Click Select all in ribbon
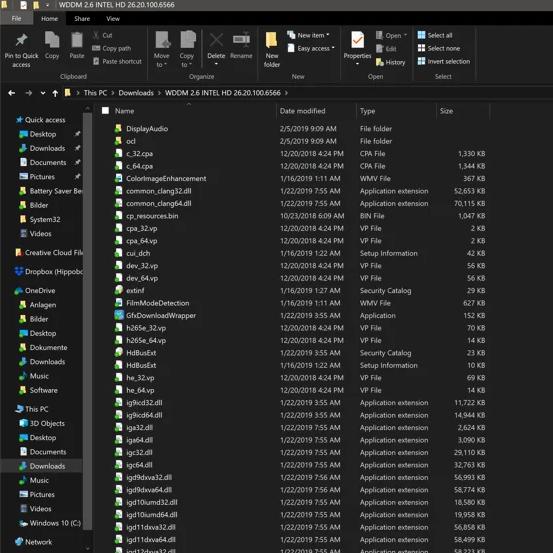 coord(434,35)
